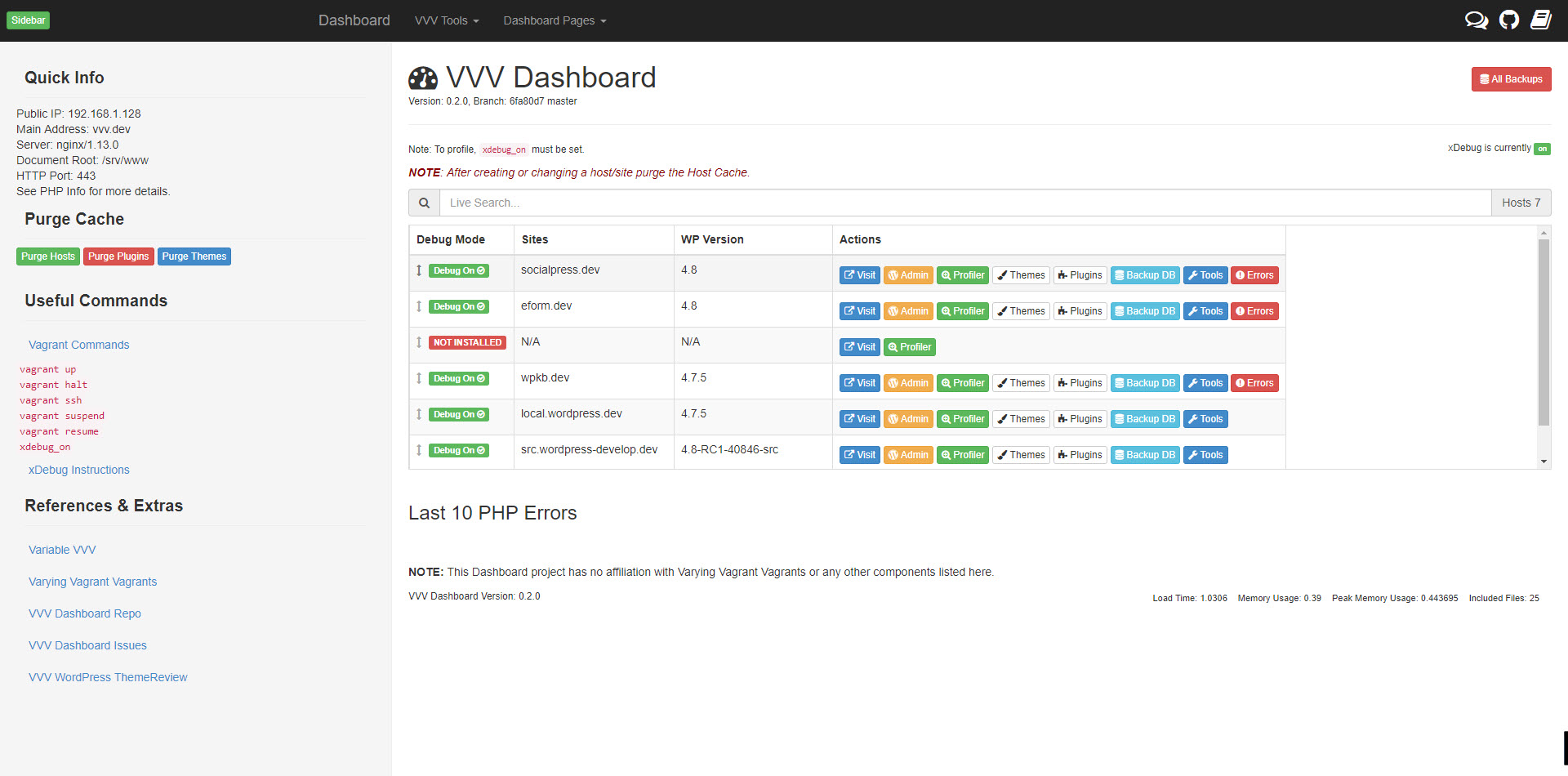1568x776 pixels.
Task: Run Profiler for the N/A site
Action: pos(910,347)
